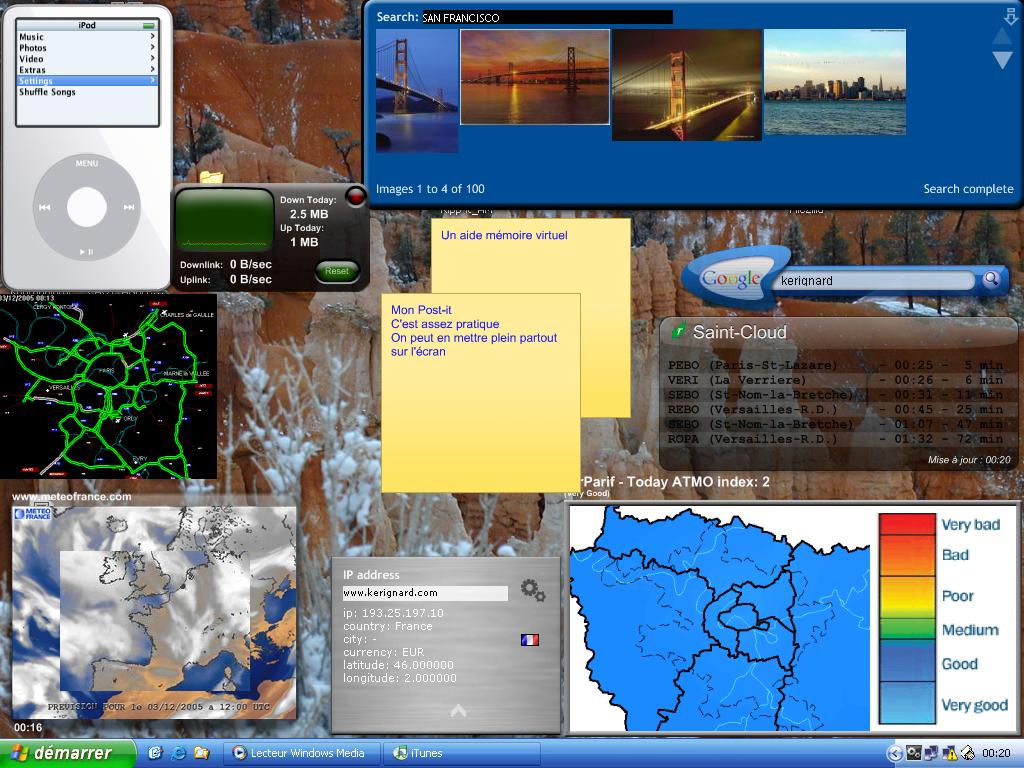Select the SEBO row departing 01:07

(x=835, y=424)
